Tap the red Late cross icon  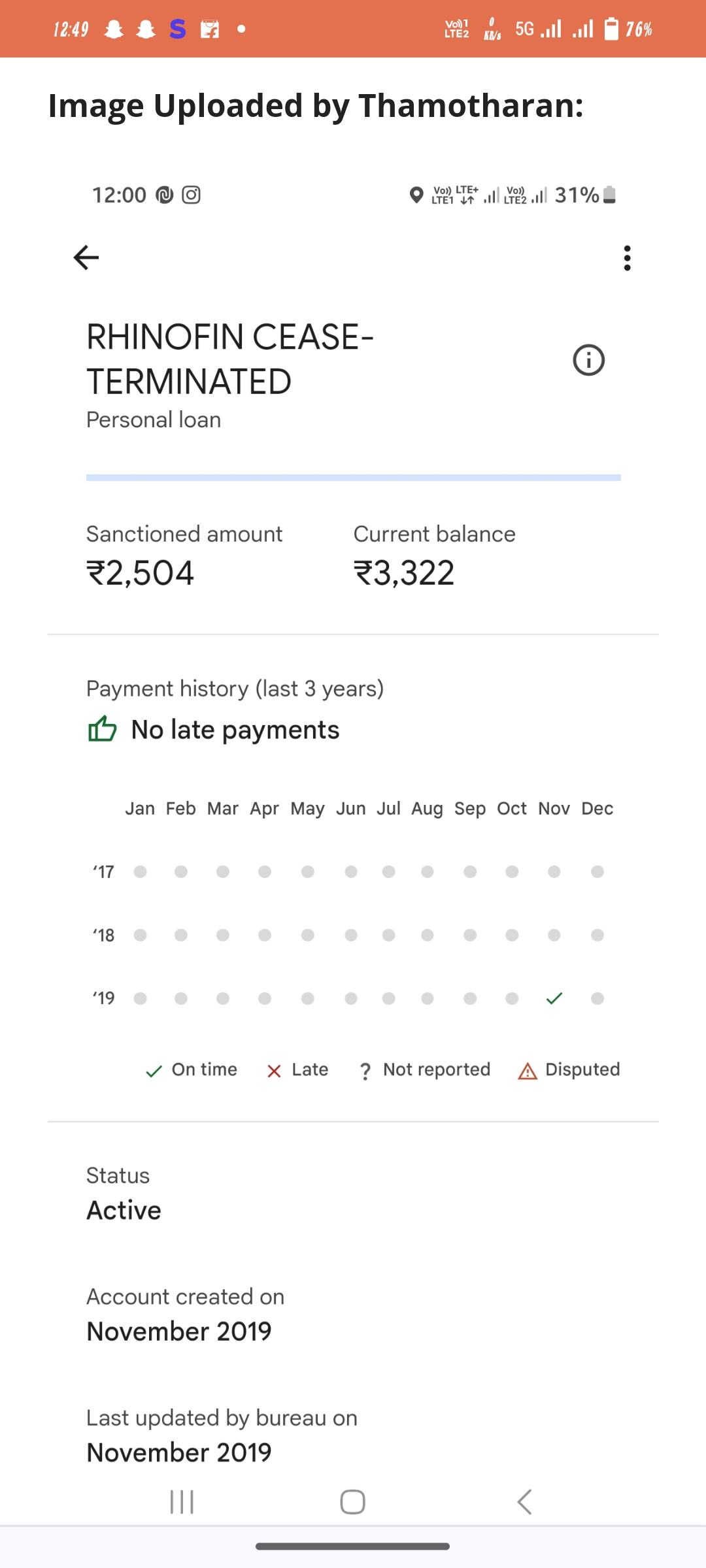(x=274, y=1071)
